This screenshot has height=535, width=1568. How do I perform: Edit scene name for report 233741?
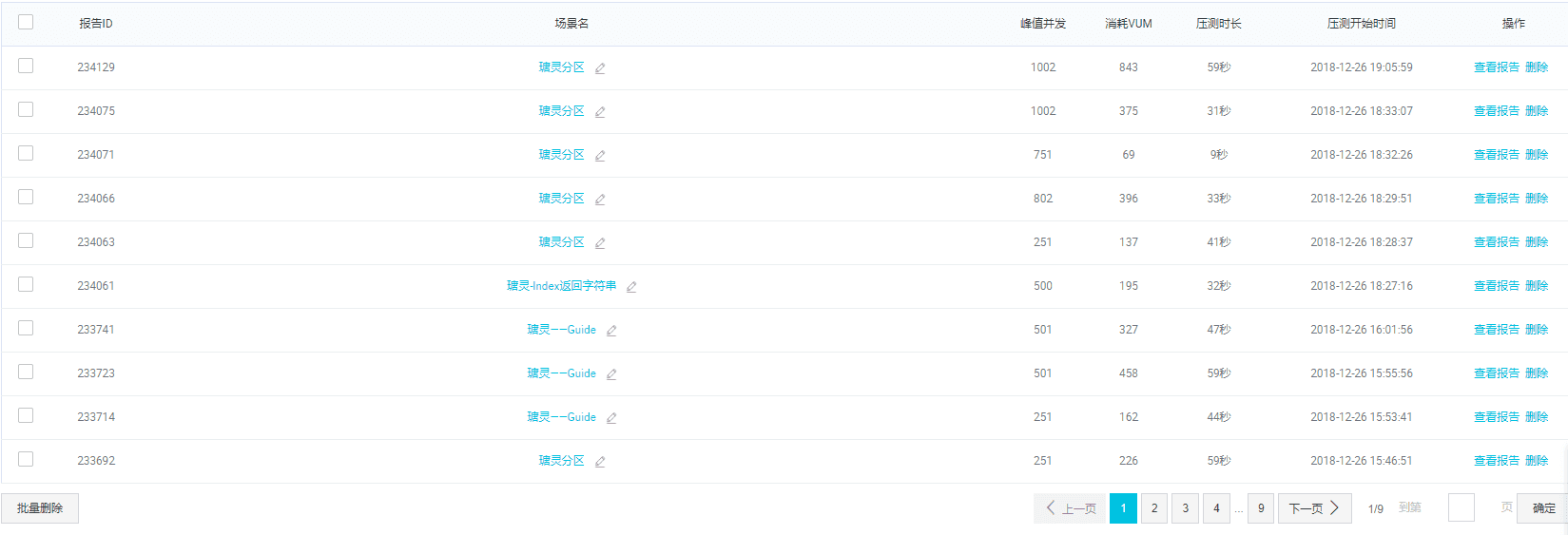pyautogui.click(x=611, y=331)
